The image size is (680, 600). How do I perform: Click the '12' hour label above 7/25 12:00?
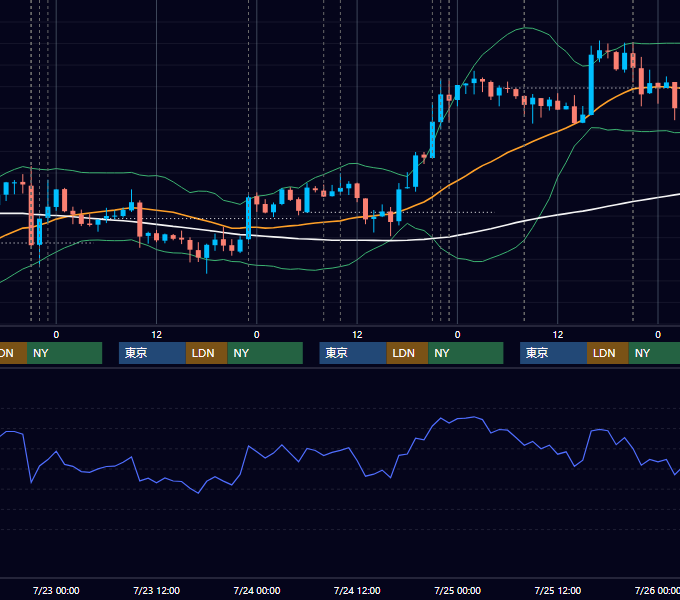coord(558,335)
